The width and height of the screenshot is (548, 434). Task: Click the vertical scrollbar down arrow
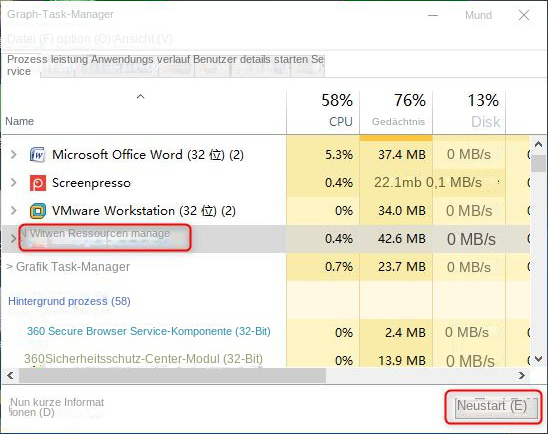[539, 359]
